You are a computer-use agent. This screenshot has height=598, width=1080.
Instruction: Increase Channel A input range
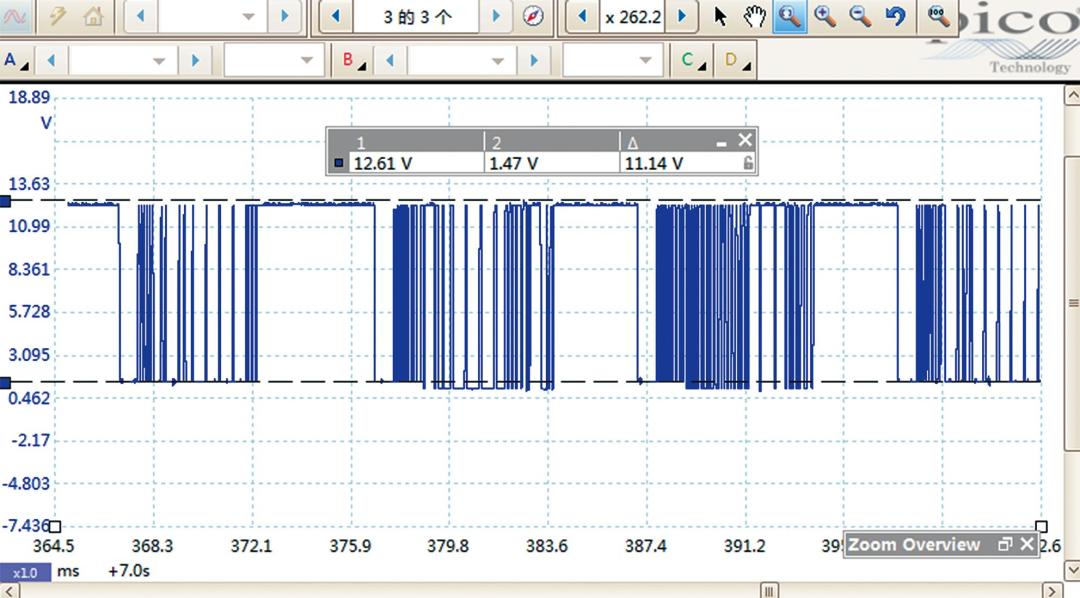click(195, 61)
